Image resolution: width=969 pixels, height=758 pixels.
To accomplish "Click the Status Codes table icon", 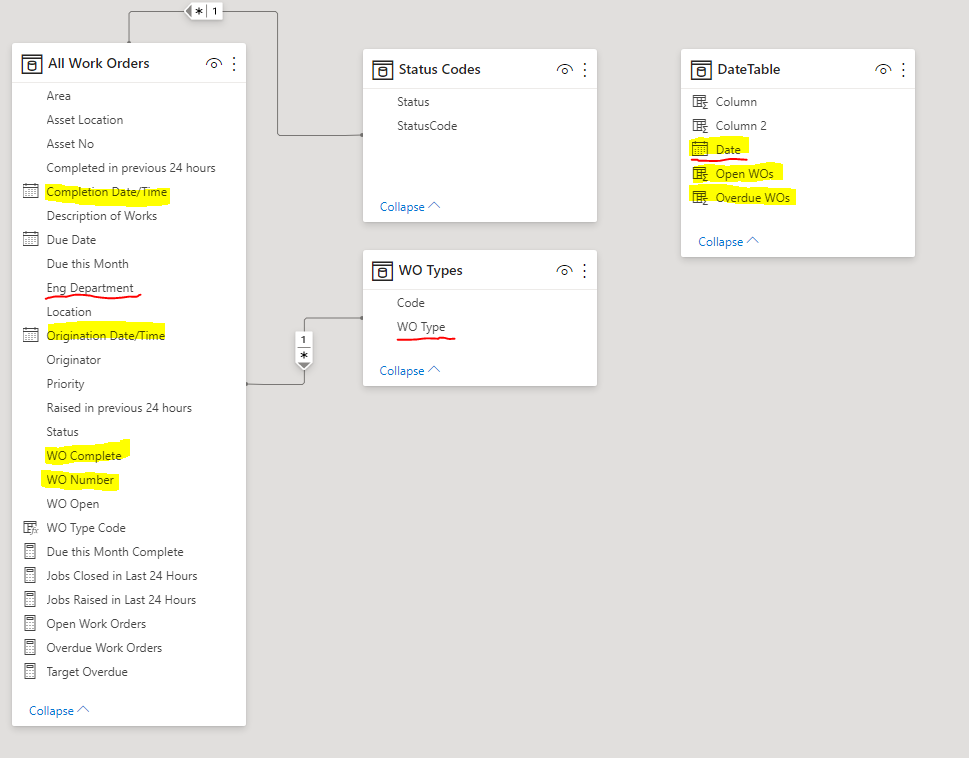I will tap(383, 70).
